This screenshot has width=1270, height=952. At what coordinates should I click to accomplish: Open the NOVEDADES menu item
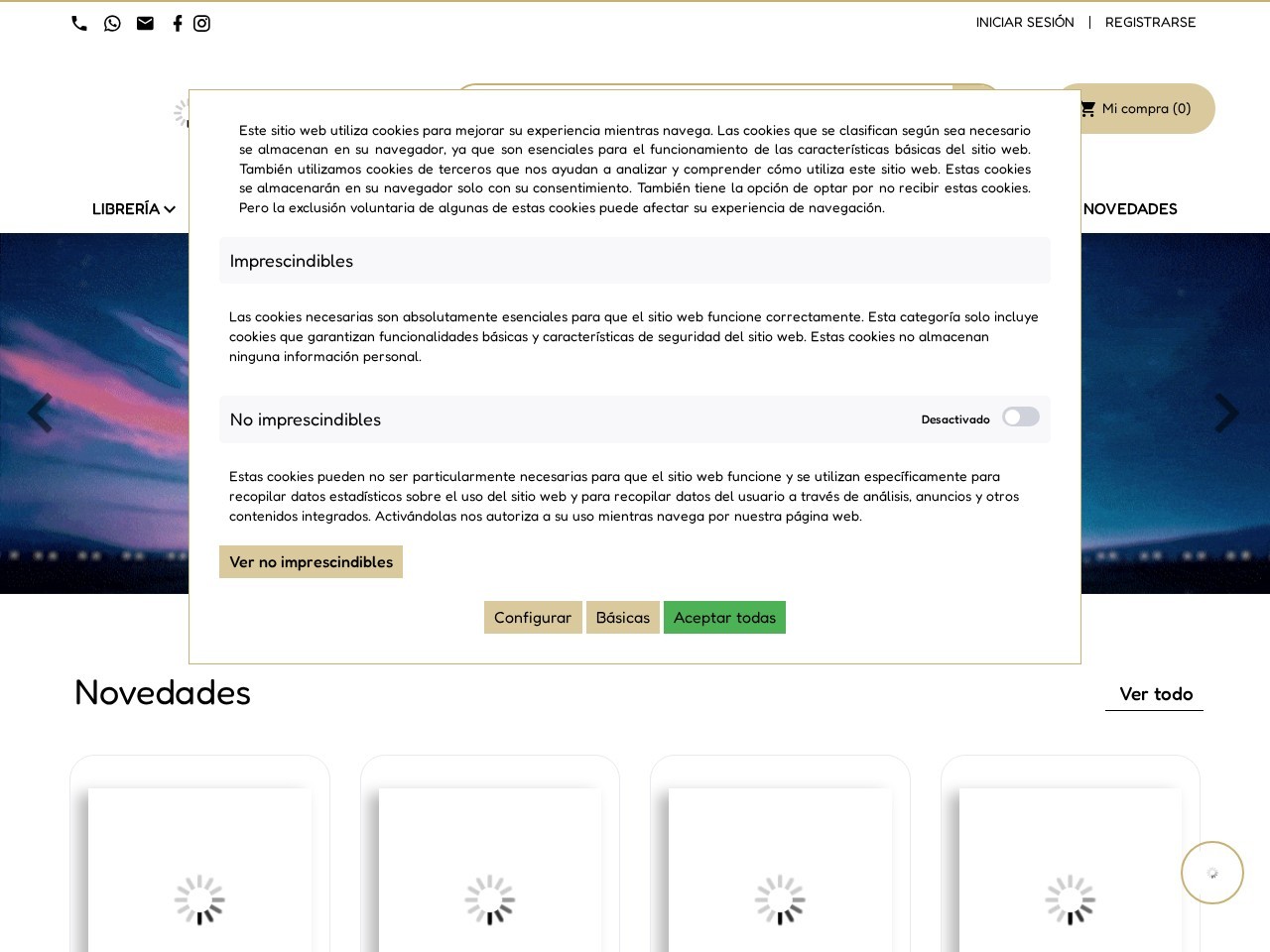1130,209
